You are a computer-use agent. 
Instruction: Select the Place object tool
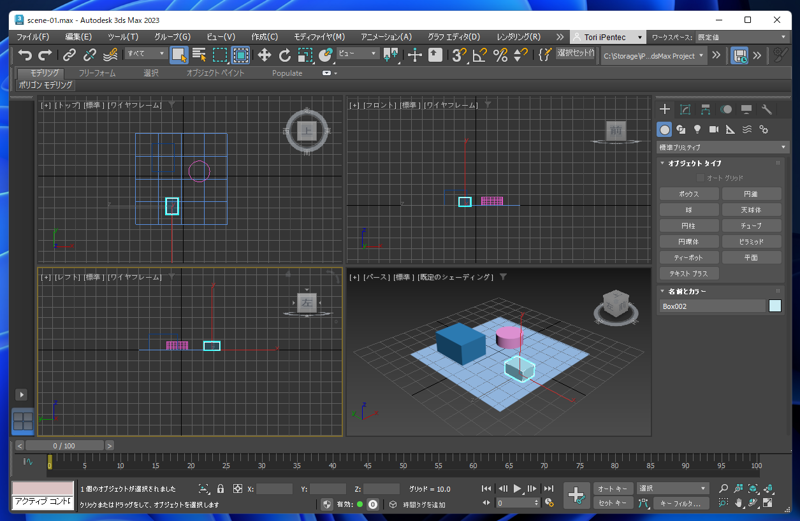325,55
